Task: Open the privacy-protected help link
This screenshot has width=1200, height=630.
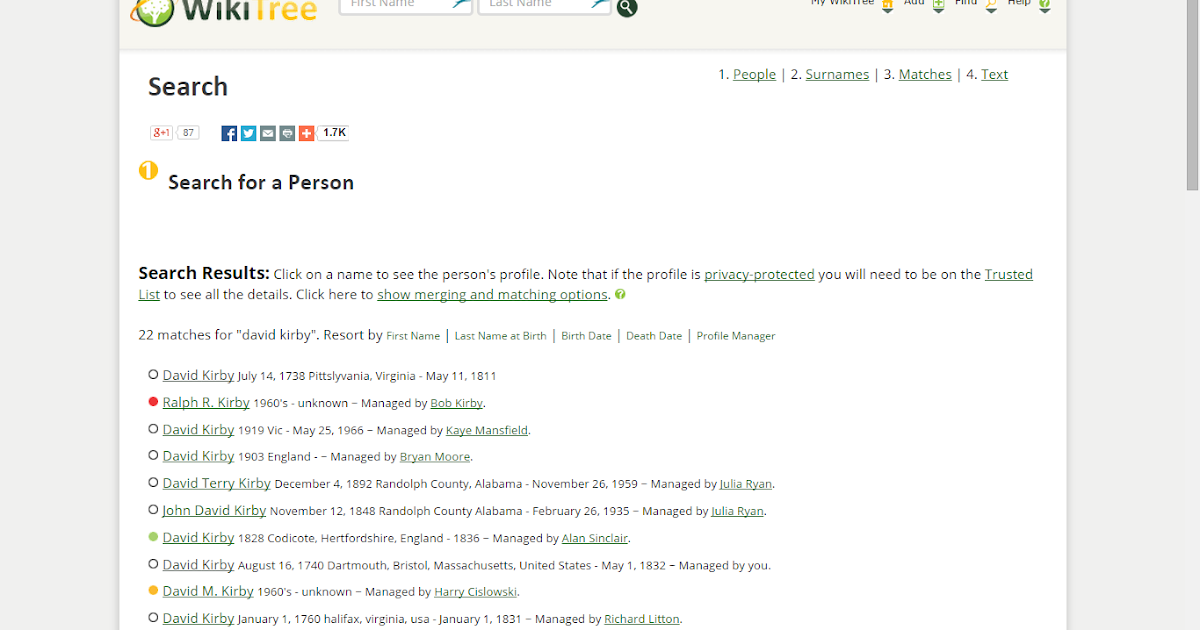Action: tap(759, 274)
